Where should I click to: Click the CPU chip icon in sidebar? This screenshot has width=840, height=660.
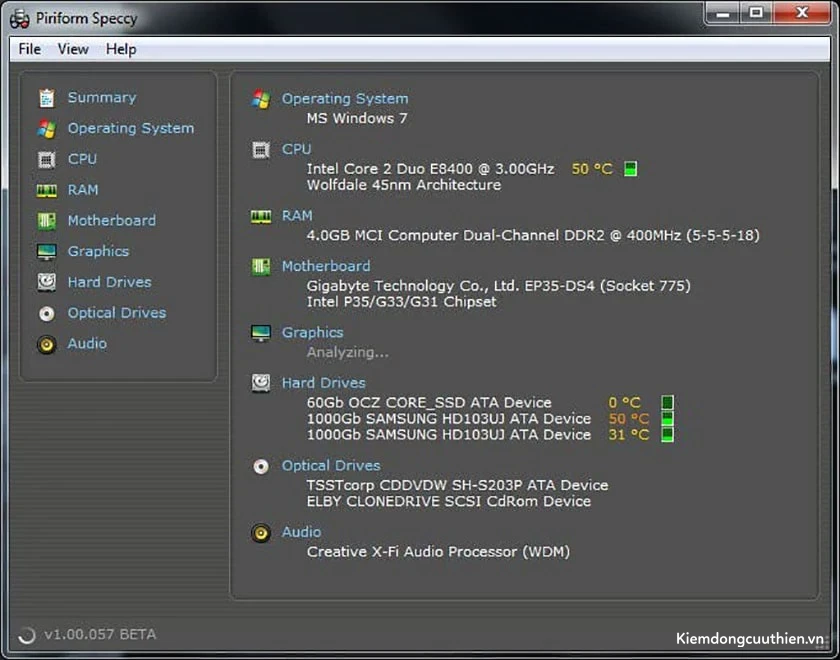point(47,160)
